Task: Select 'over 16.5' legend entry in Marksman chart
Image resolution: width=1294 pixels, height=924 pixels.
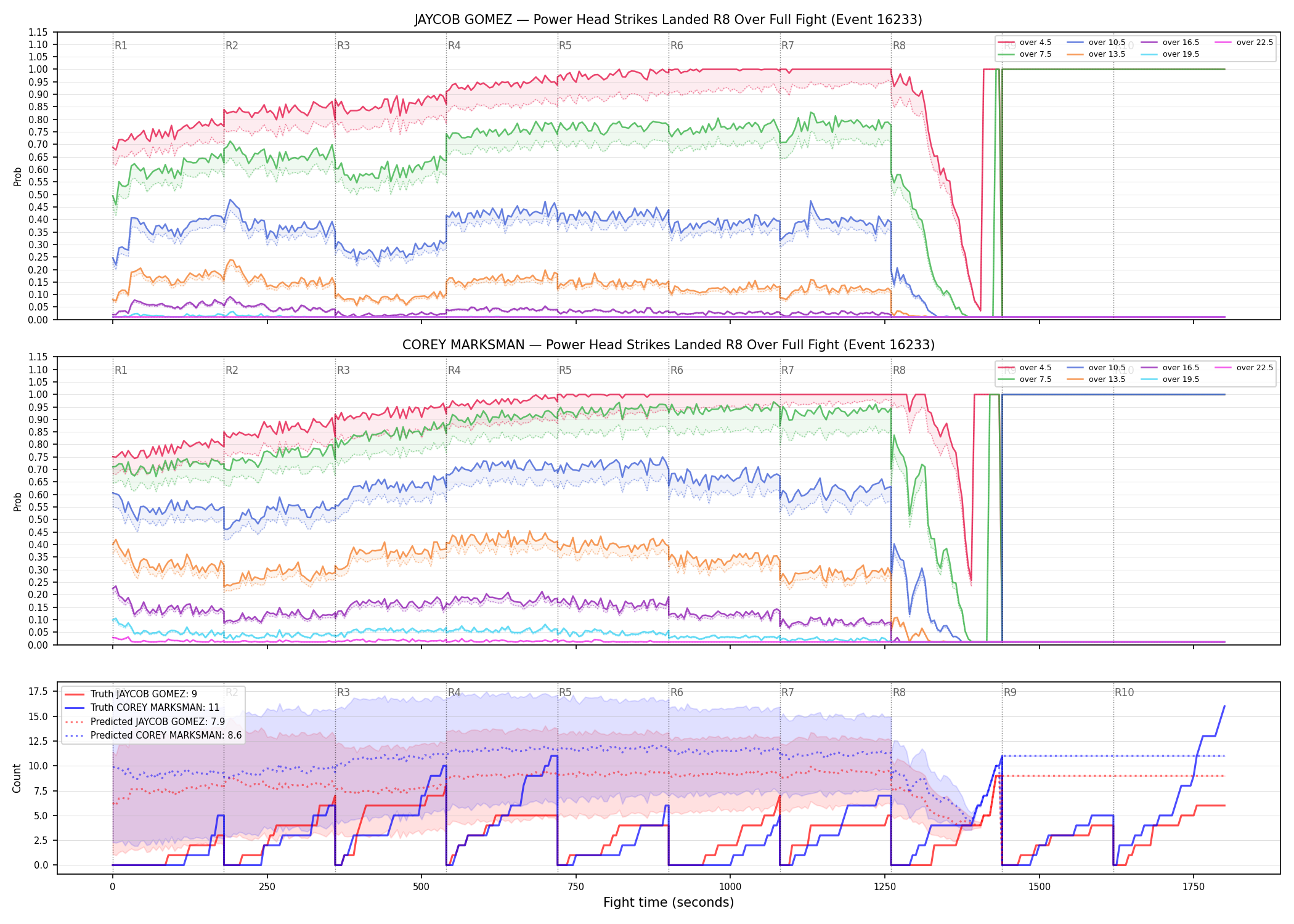Action: pos(1170,368)
